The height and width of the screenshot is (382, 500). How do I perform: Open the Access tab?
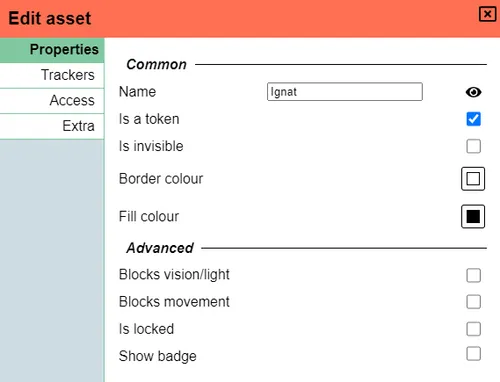coord(52,101)
